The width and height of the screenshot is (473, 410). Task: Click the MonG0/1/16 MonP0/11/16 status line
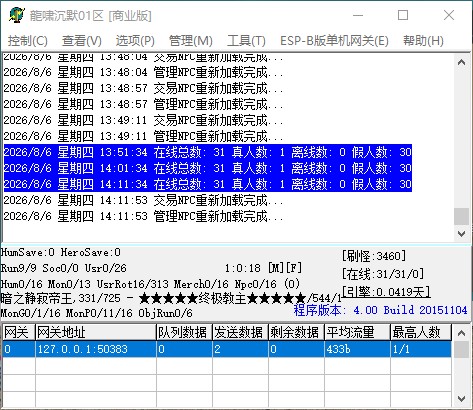96,313
